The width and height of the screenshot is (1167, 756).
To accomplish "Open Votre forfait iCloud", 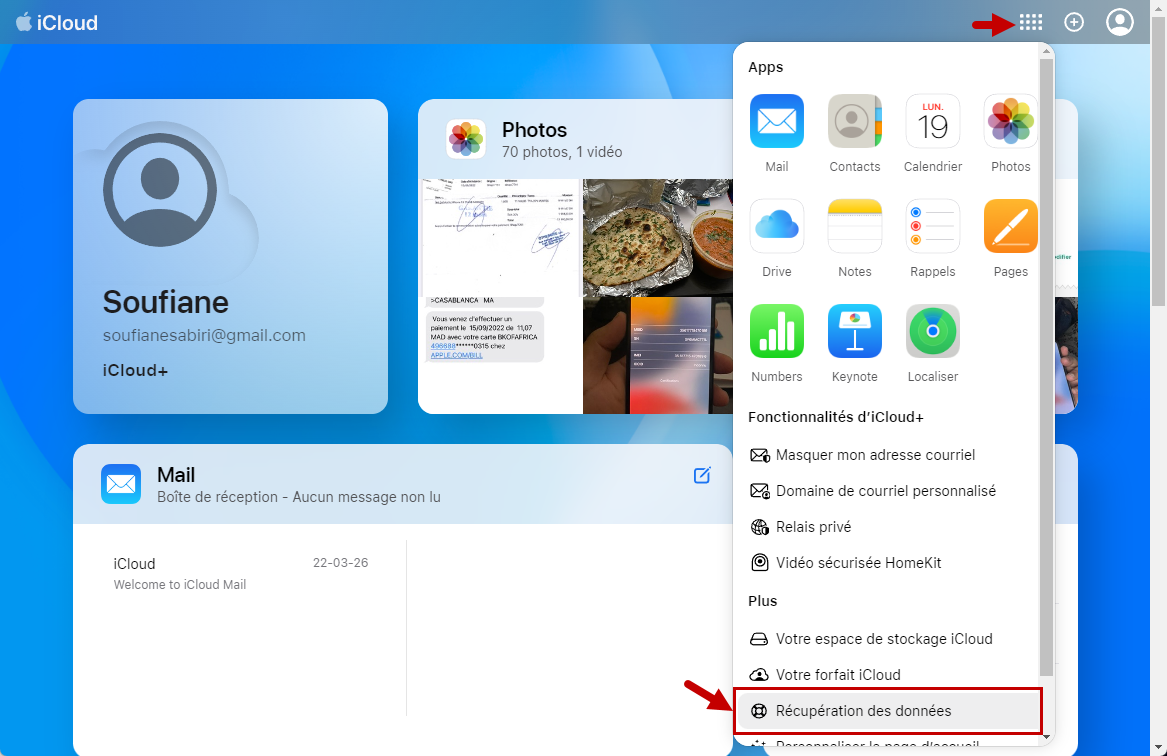I will click(x=825, y=674).
